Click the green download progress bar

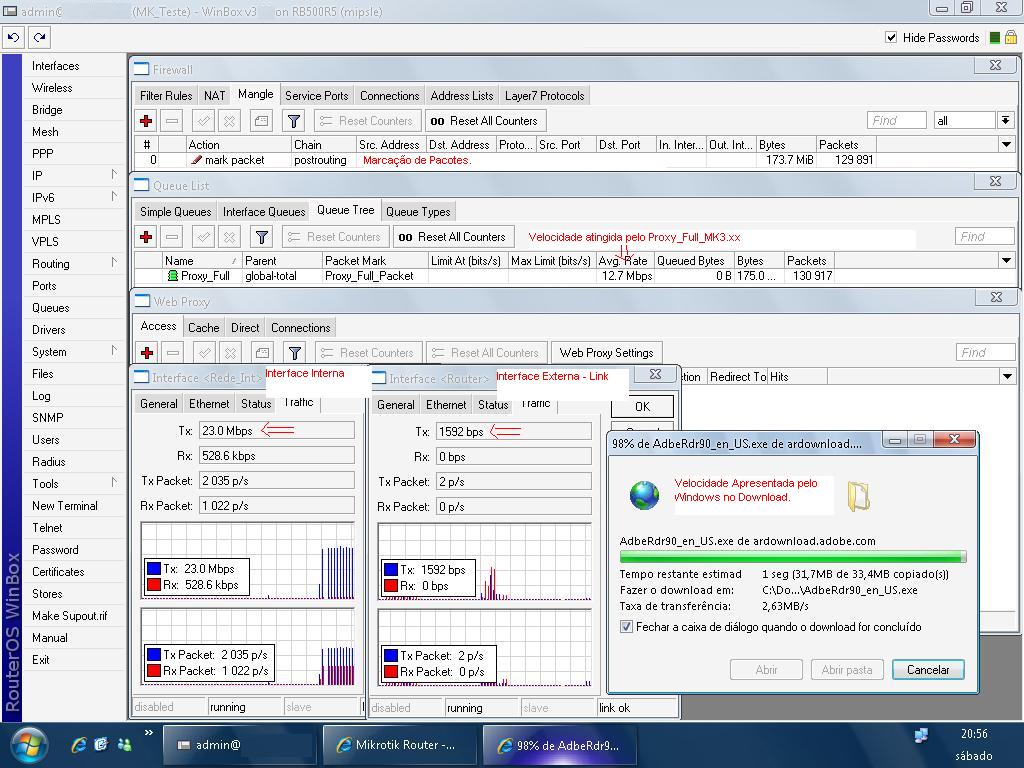(x=792, y=556)
